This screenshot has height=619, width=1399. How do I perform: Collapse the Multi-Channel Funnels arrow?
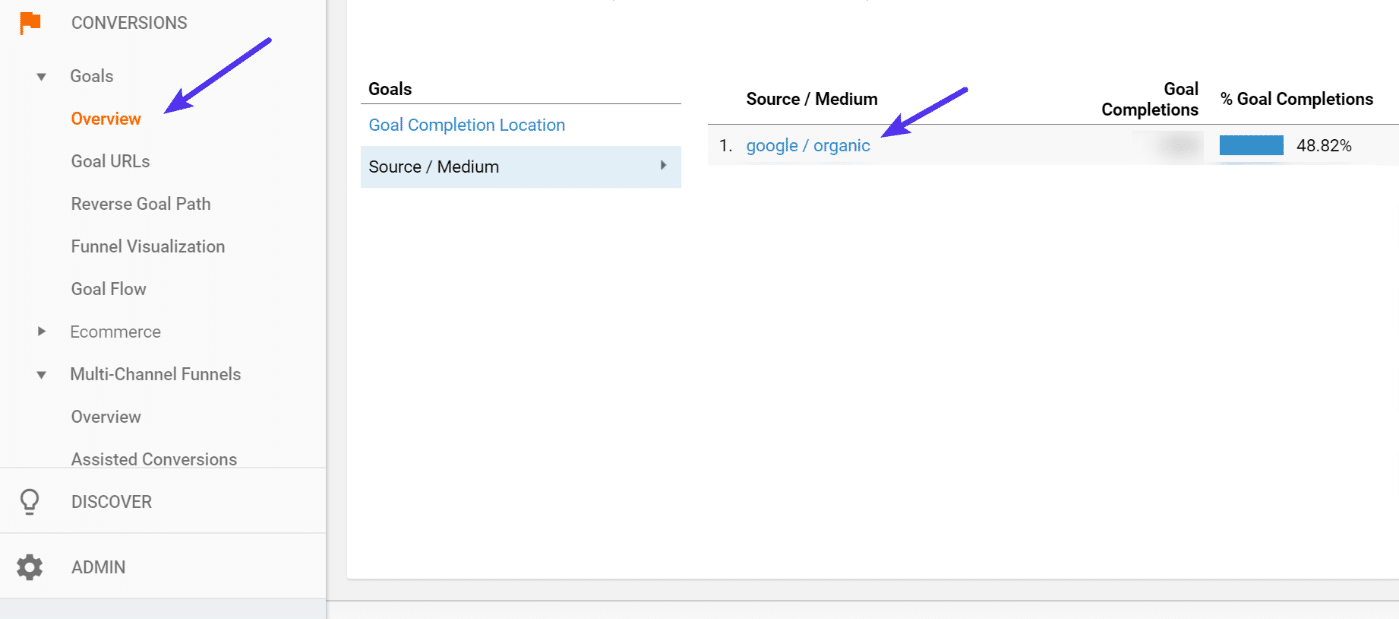41,375
